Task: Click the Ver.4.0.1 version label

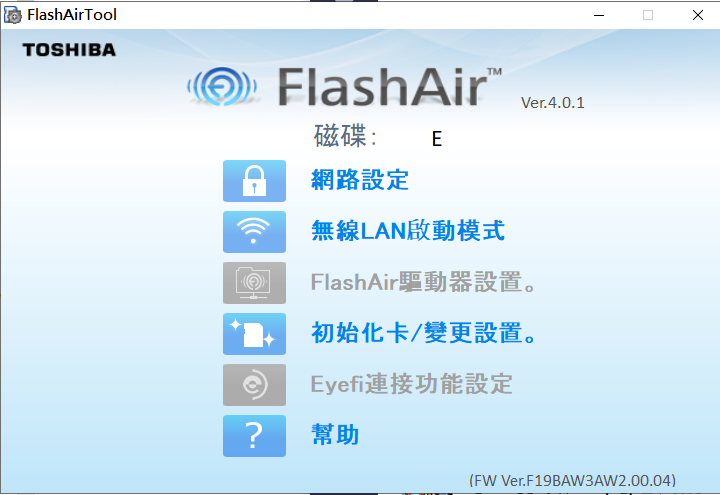Action: pyautogui.click(x=553, y=102)
